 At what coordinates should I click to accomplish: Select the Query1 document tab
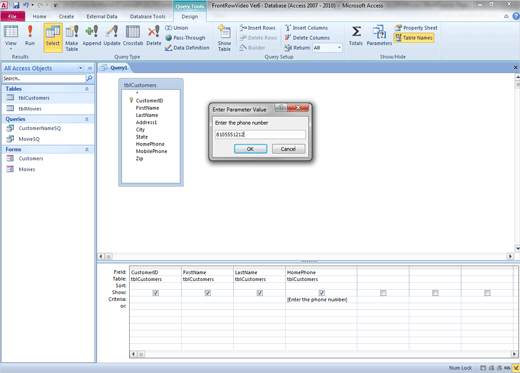click(115, 68)
